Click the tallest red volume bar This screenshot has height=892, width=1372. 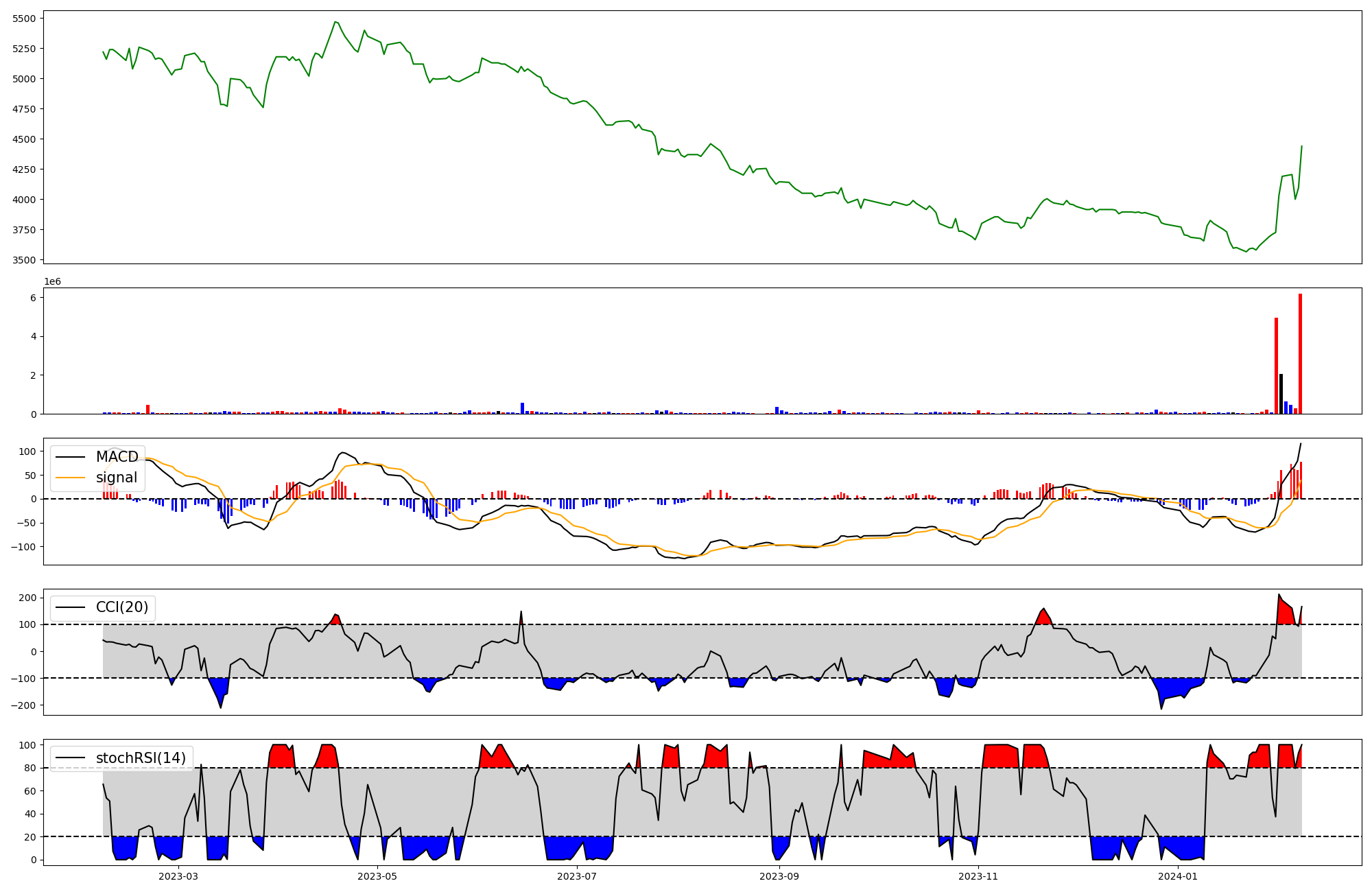point(1300,353)
